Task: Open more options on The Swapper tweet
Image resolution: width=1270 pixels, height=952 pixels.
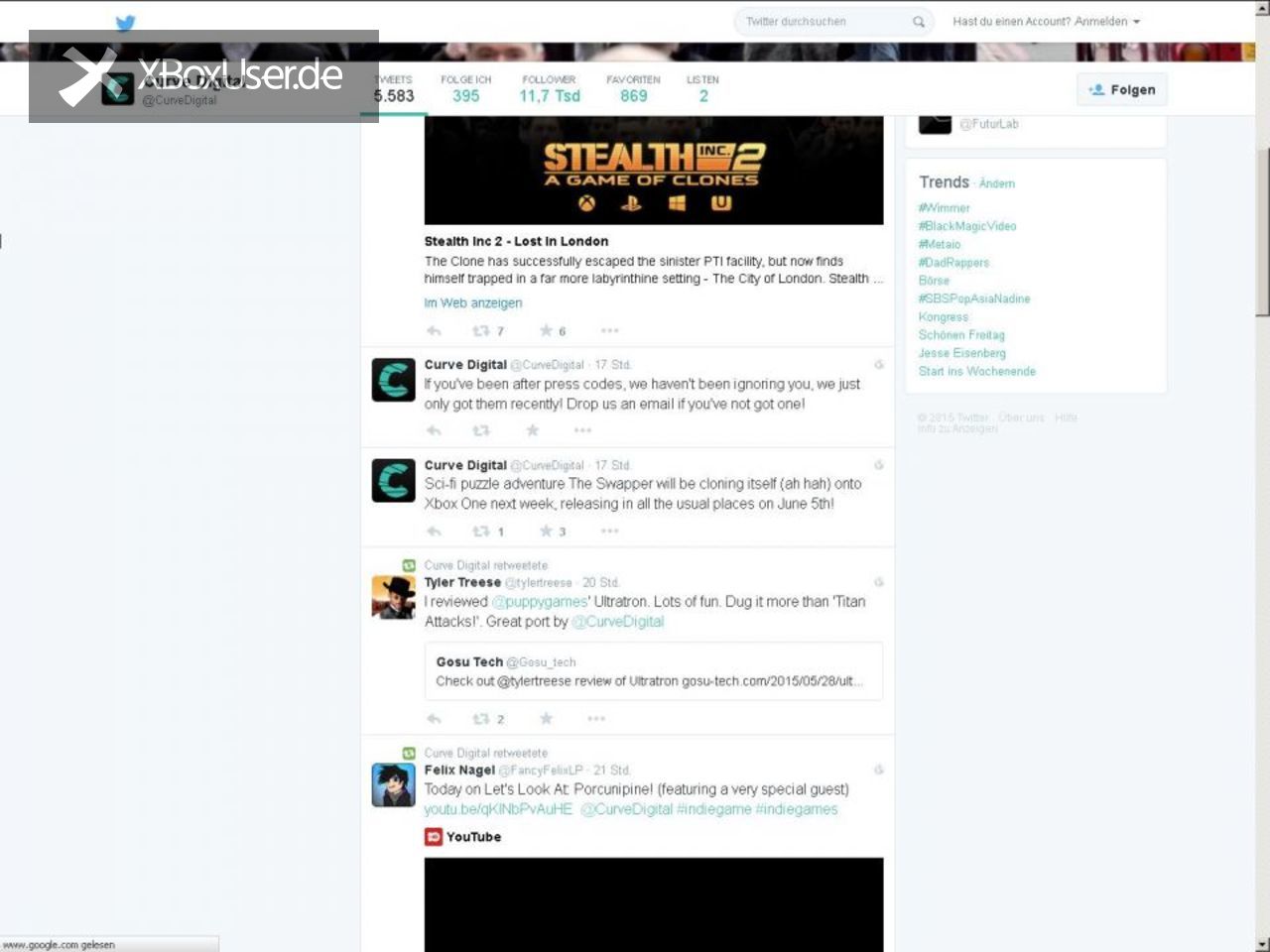Action: coord(609,532)
